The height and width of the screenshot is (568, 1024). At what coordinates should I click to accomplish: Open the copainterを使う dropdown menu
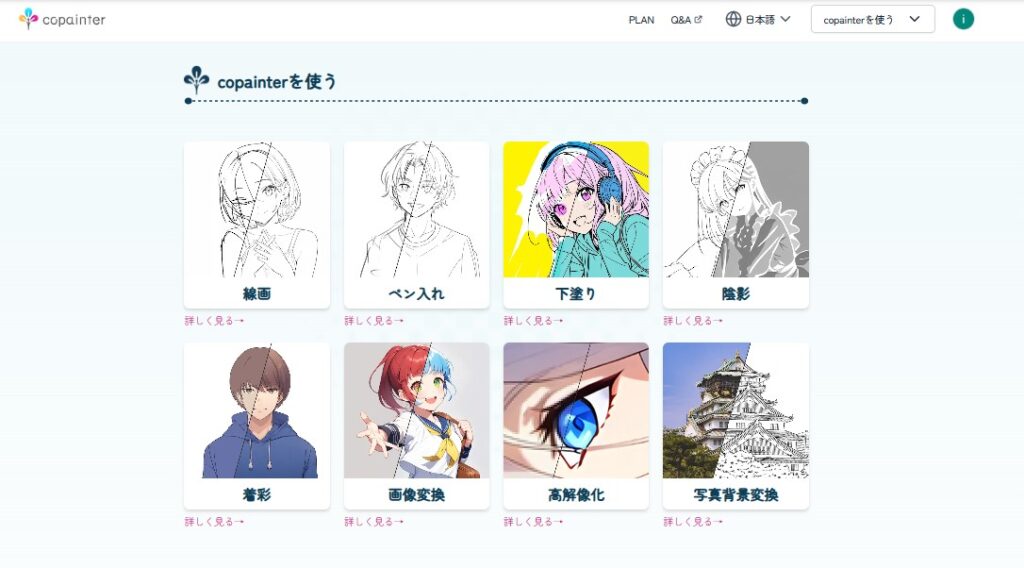pos(872,19)
